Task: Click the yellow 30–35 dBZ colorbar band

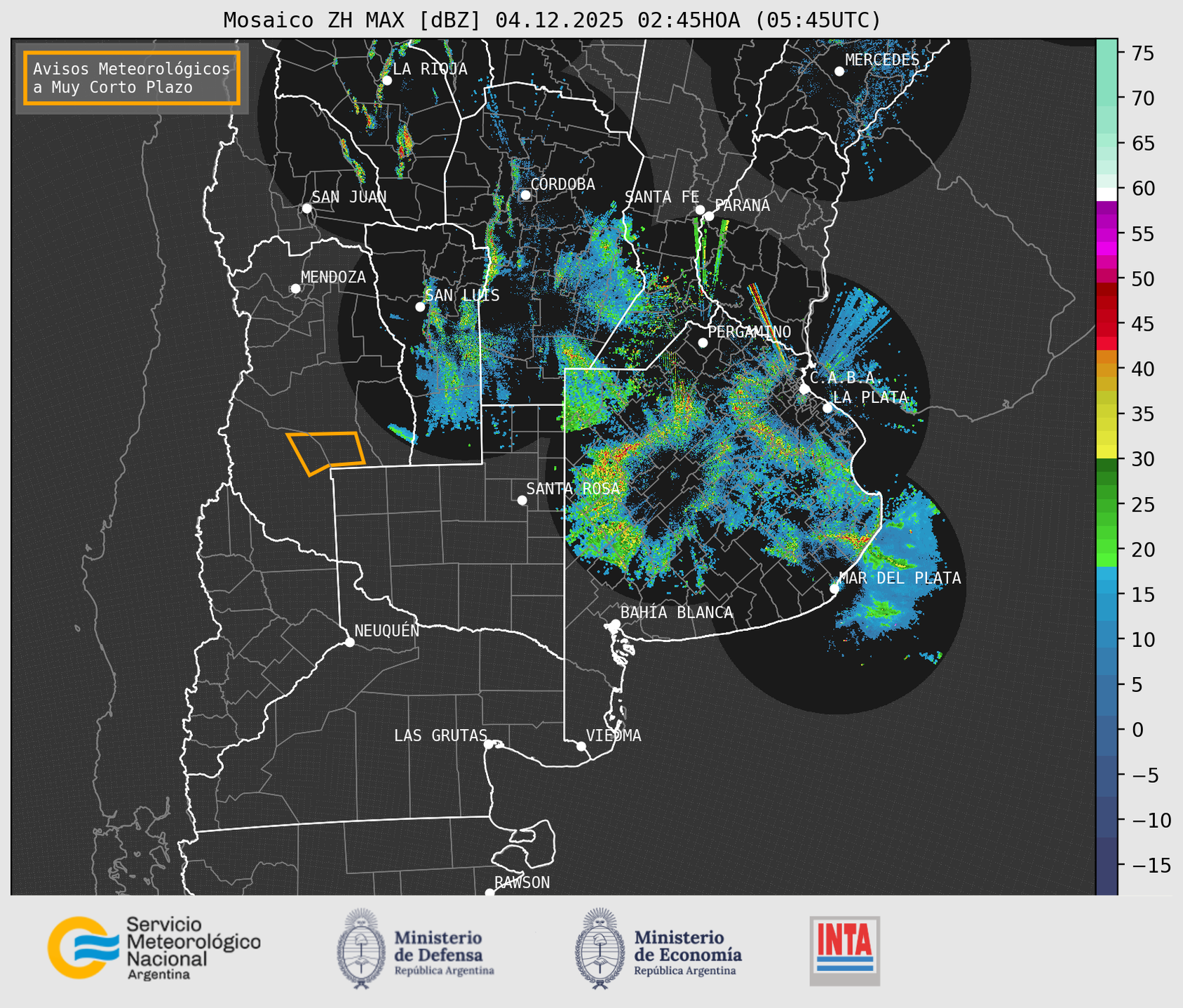Action: click(x=1107, y=436)
